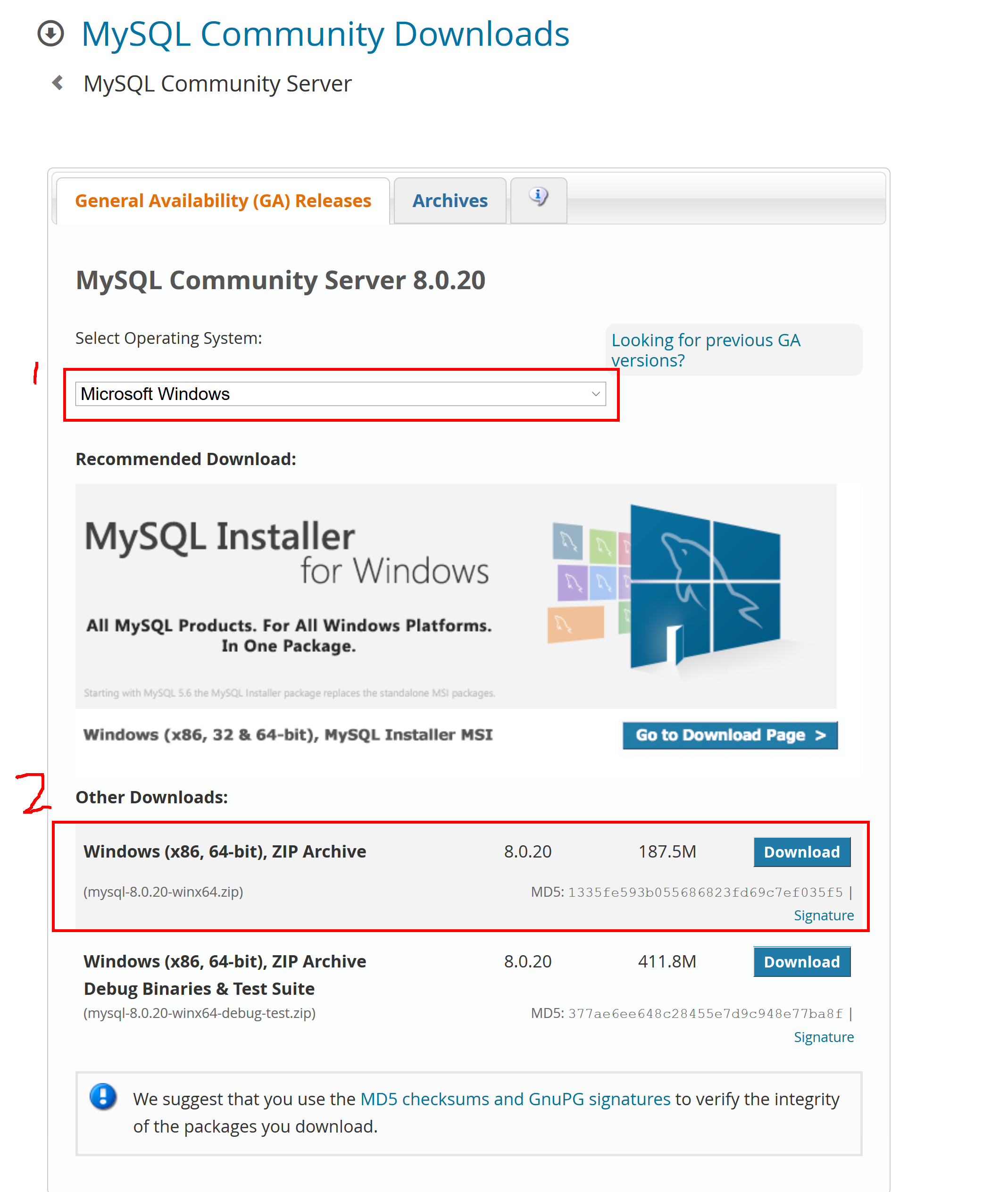Image resolution: width=1008 pixels, height=1192 pixels.
Task: Select General Availability (GA) Releases tab
Action: pos(223,200)
